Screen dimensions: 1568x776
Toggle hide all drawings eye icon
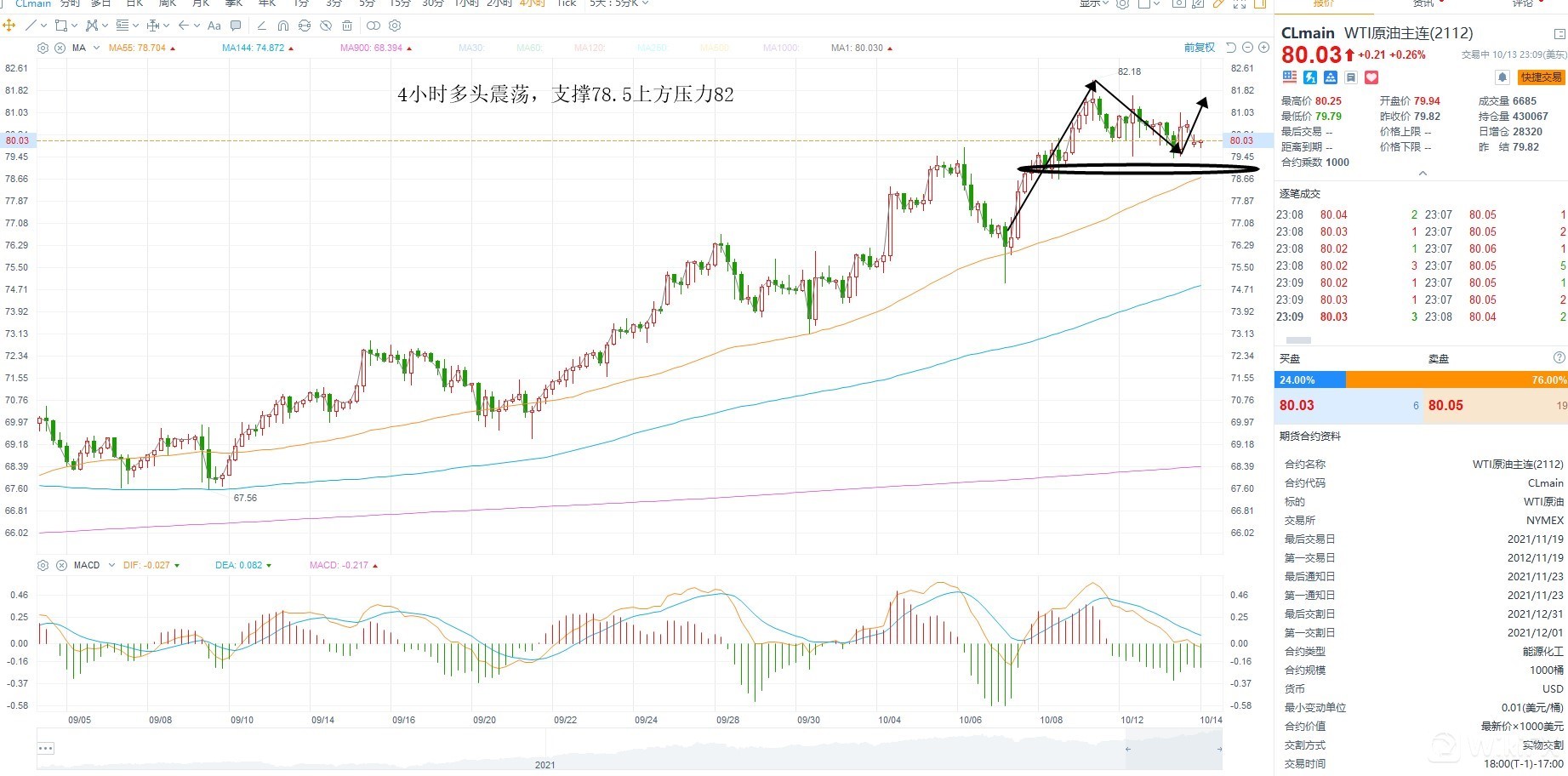[x=325, y=26]
